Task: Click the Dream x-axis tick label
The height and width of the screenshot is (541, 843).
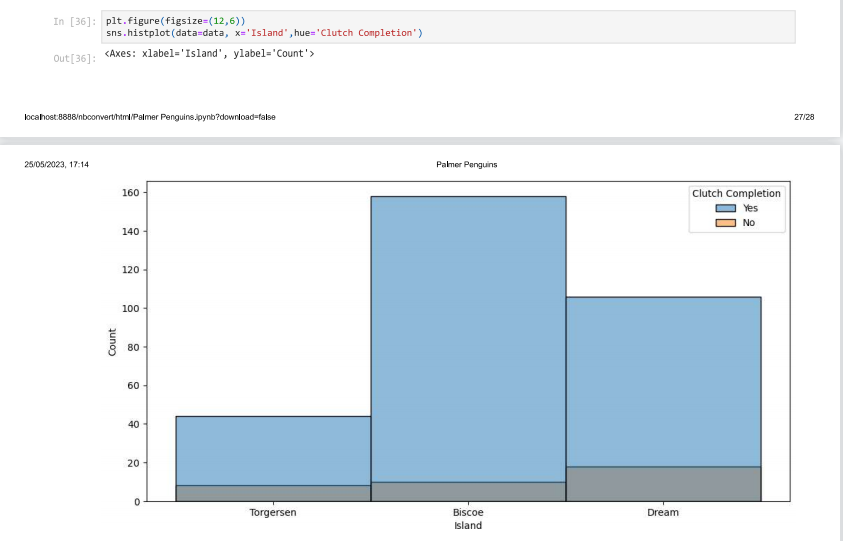Action: [x=663, y=512]
